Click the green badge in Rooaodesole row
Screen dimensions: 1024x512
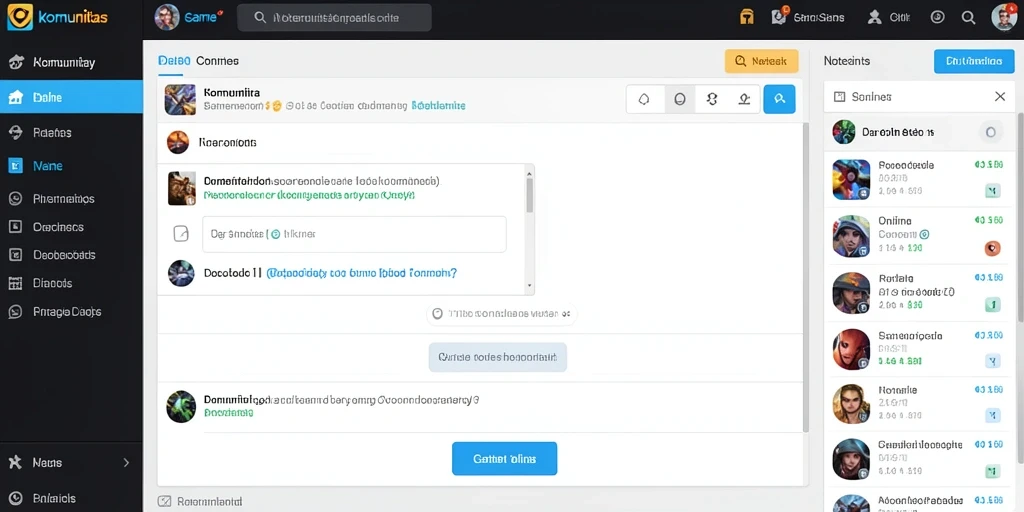[993, 191]
